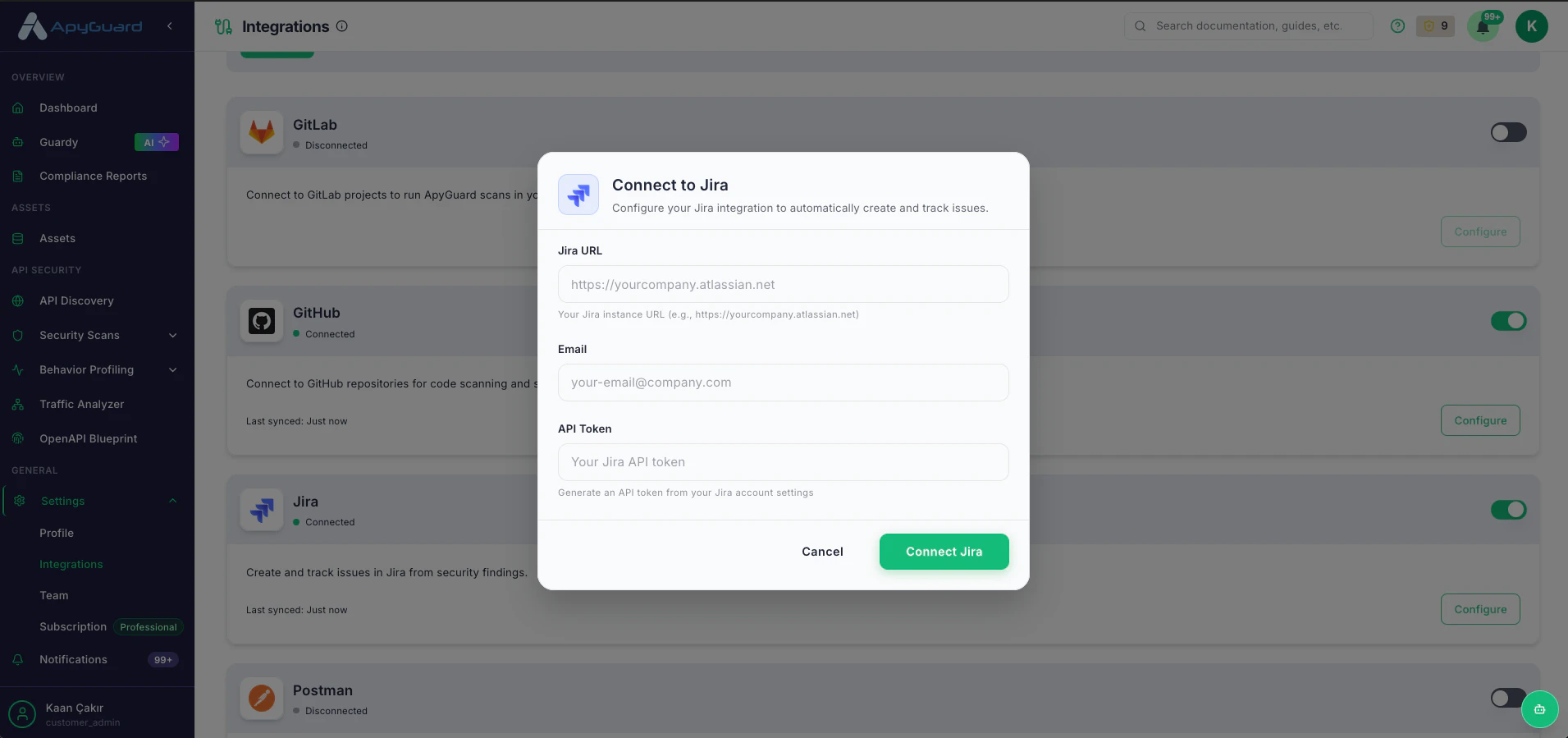The image size is (1568, 738).
Task: Click the Integrations header icon
Action: (x=223, y=27)
